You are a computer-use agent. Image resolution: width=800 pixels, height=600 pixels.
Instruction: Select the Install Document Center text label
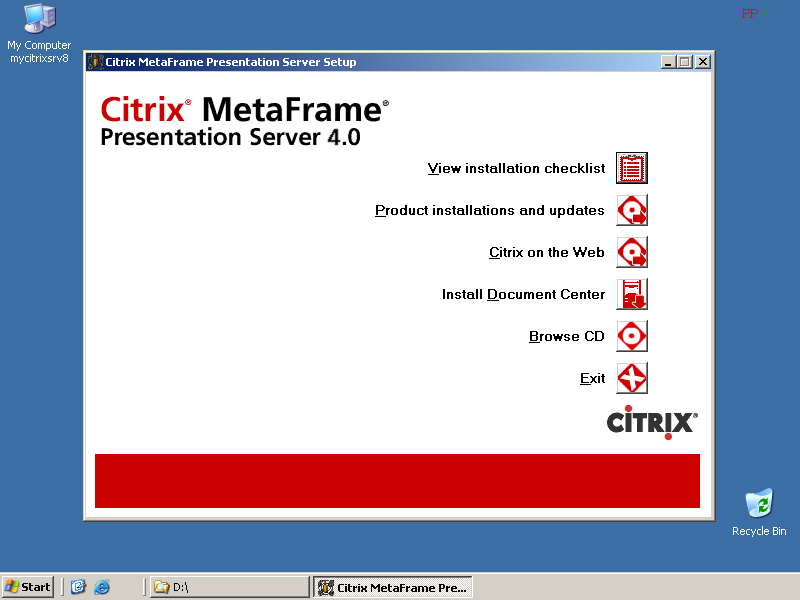[523, 295]
